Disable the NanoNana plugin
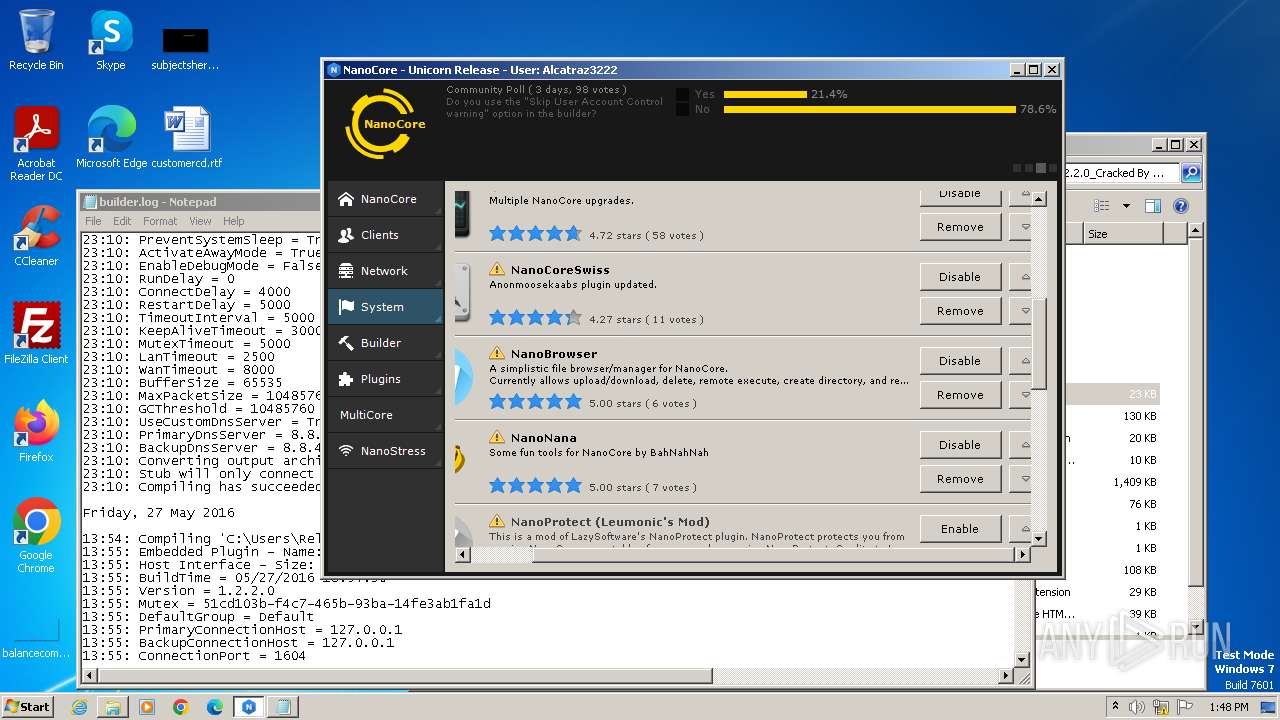 (960, 445)
